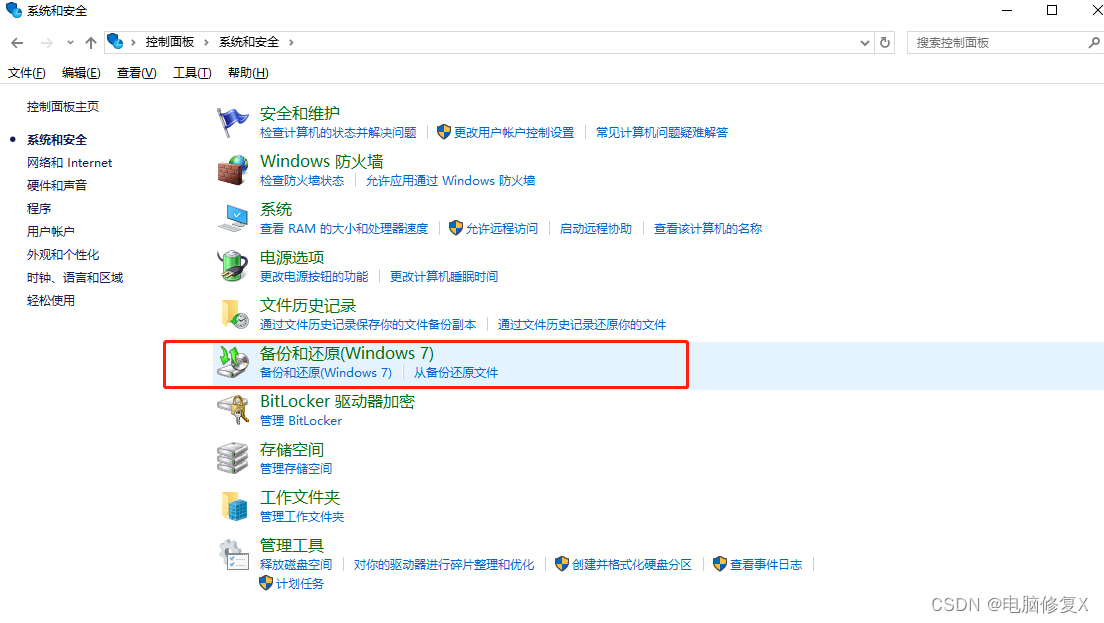The image size is (1104, 623).
Task: Click 管理存储空间 link
Action: [x=296, y=468]
